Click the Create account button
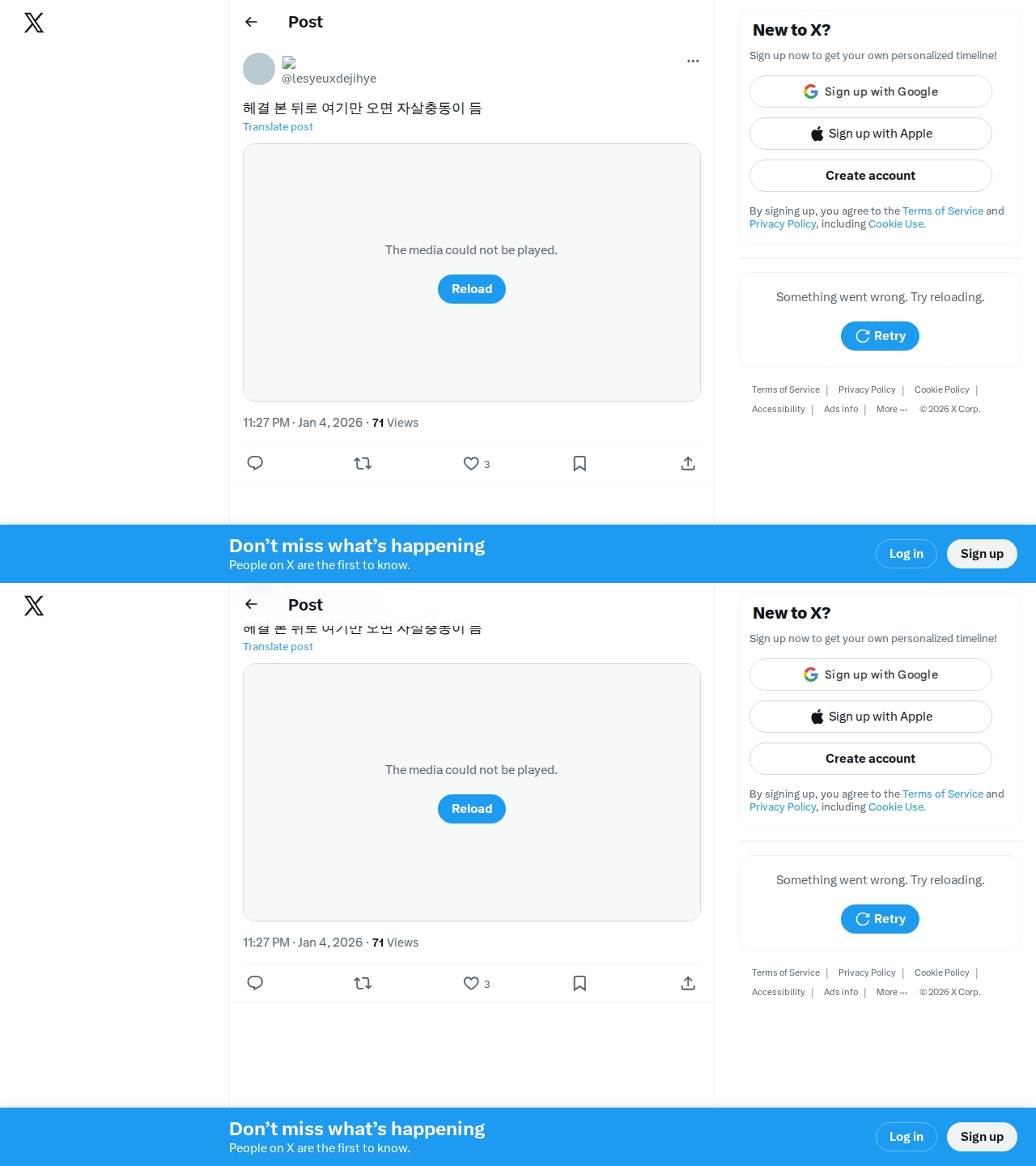The image size is (1036, 1166). click(871, 176)
